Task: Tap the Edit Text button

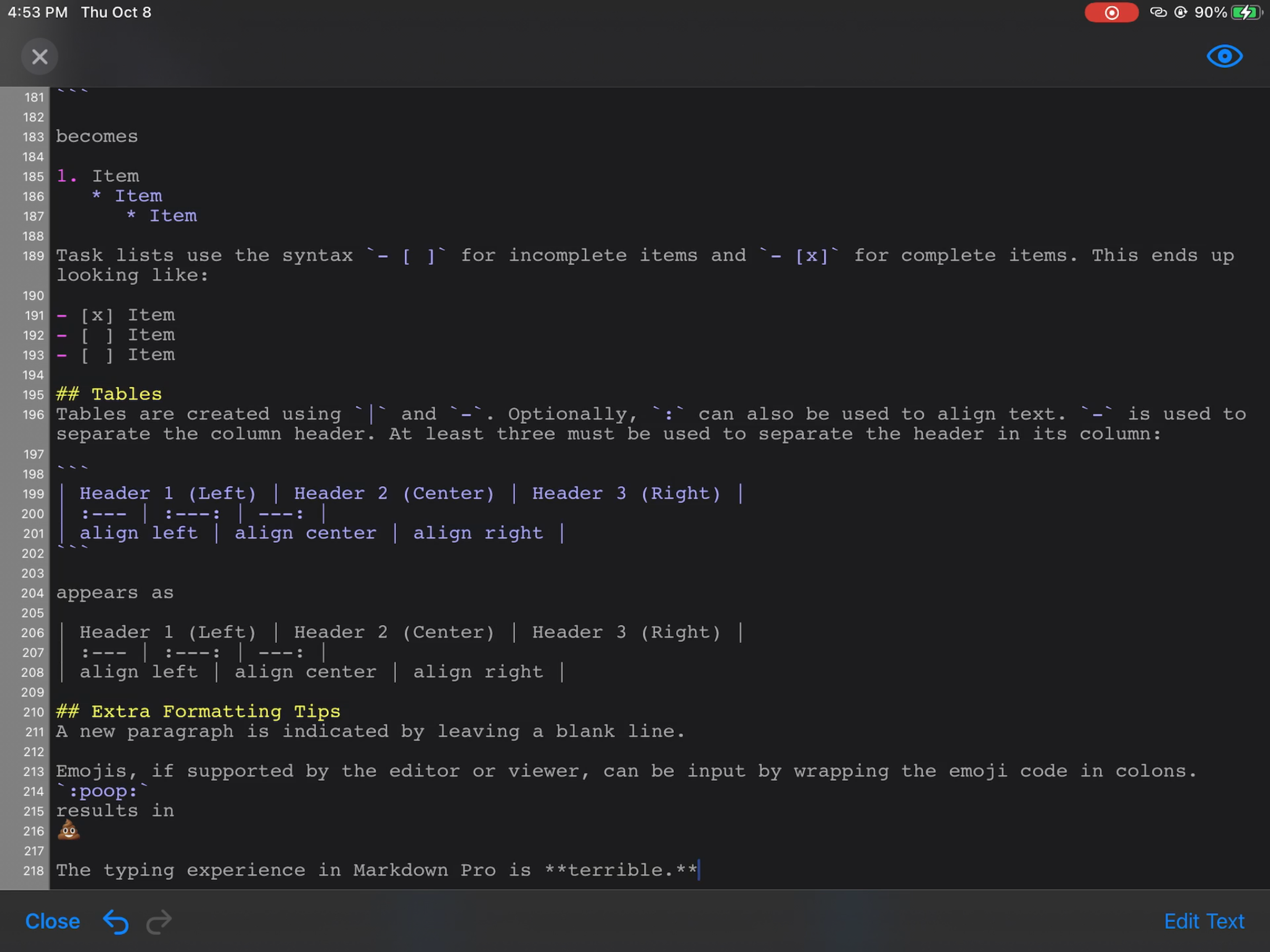Action: click(1204, 922)
